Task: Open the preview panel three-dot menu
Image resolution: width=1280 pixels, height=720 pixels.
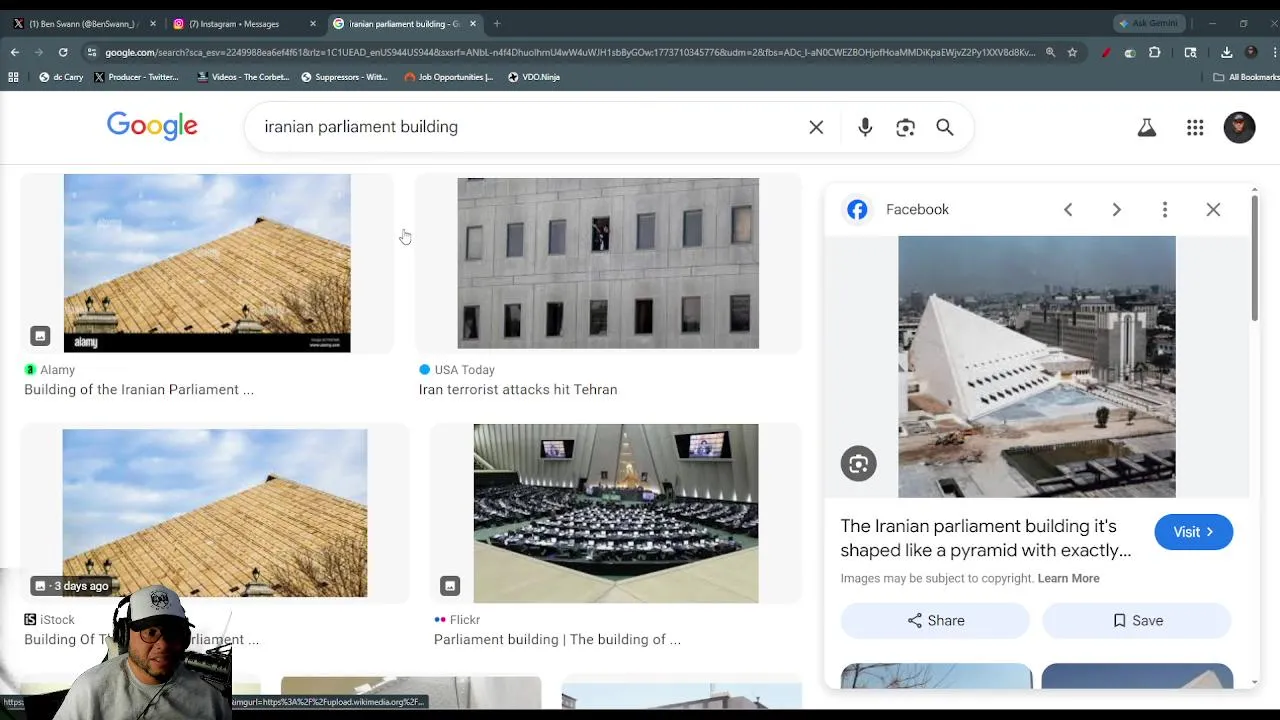Action: click(x=1165, y=209)
